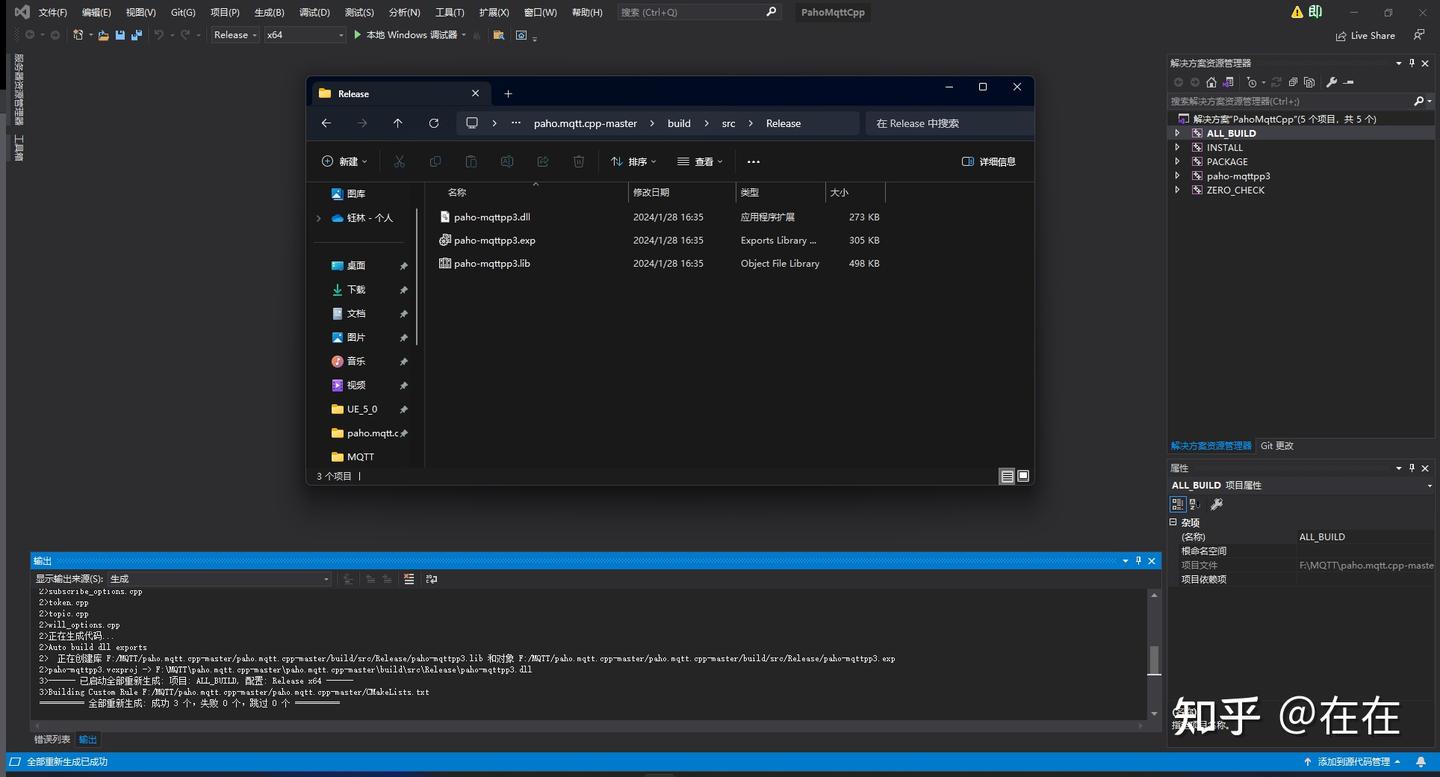Go back in the Release Explorer window

(326, 123)
